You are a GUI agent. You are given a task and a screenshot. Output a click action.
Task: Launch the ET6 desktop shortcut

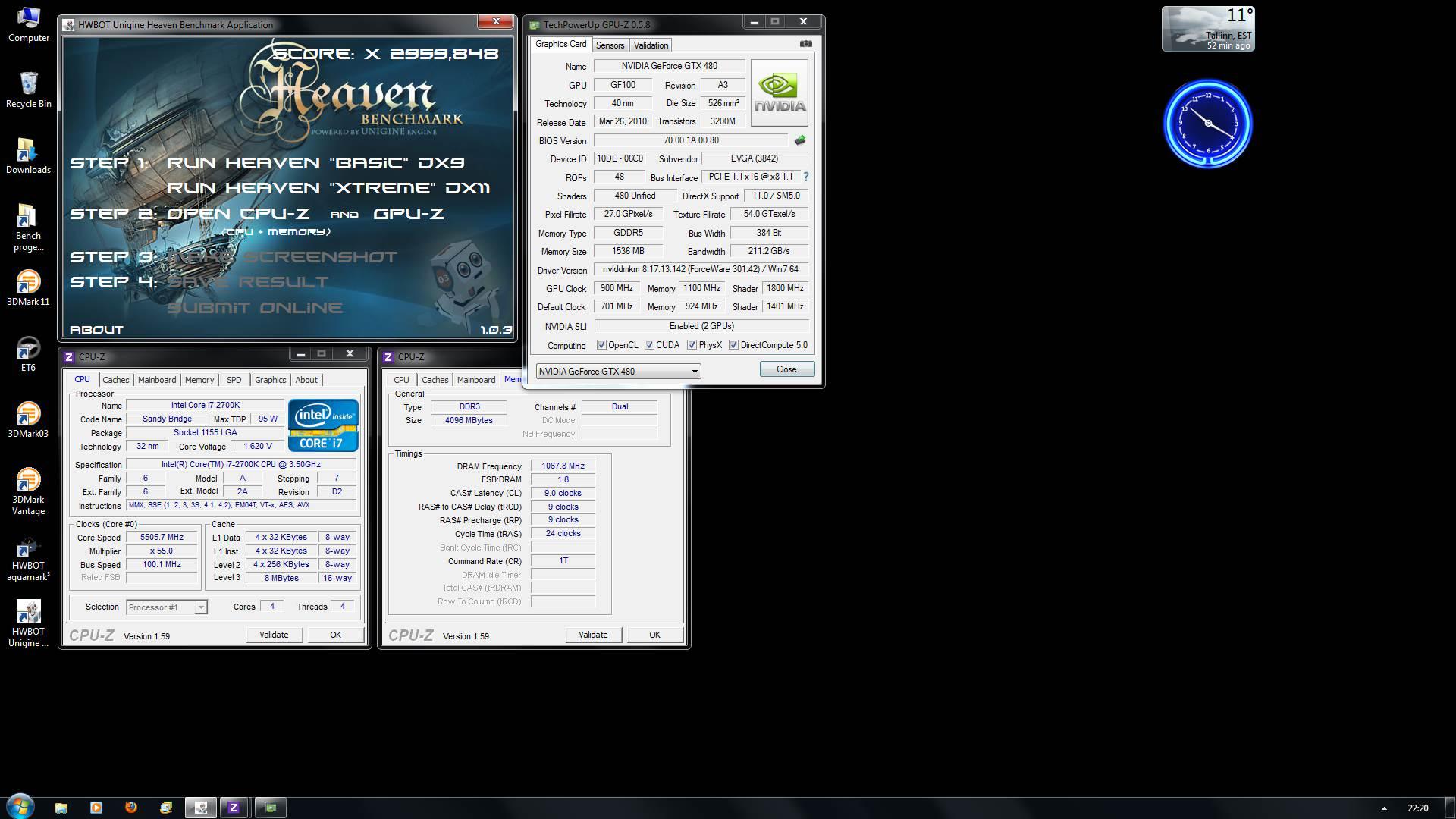(28, 354)
